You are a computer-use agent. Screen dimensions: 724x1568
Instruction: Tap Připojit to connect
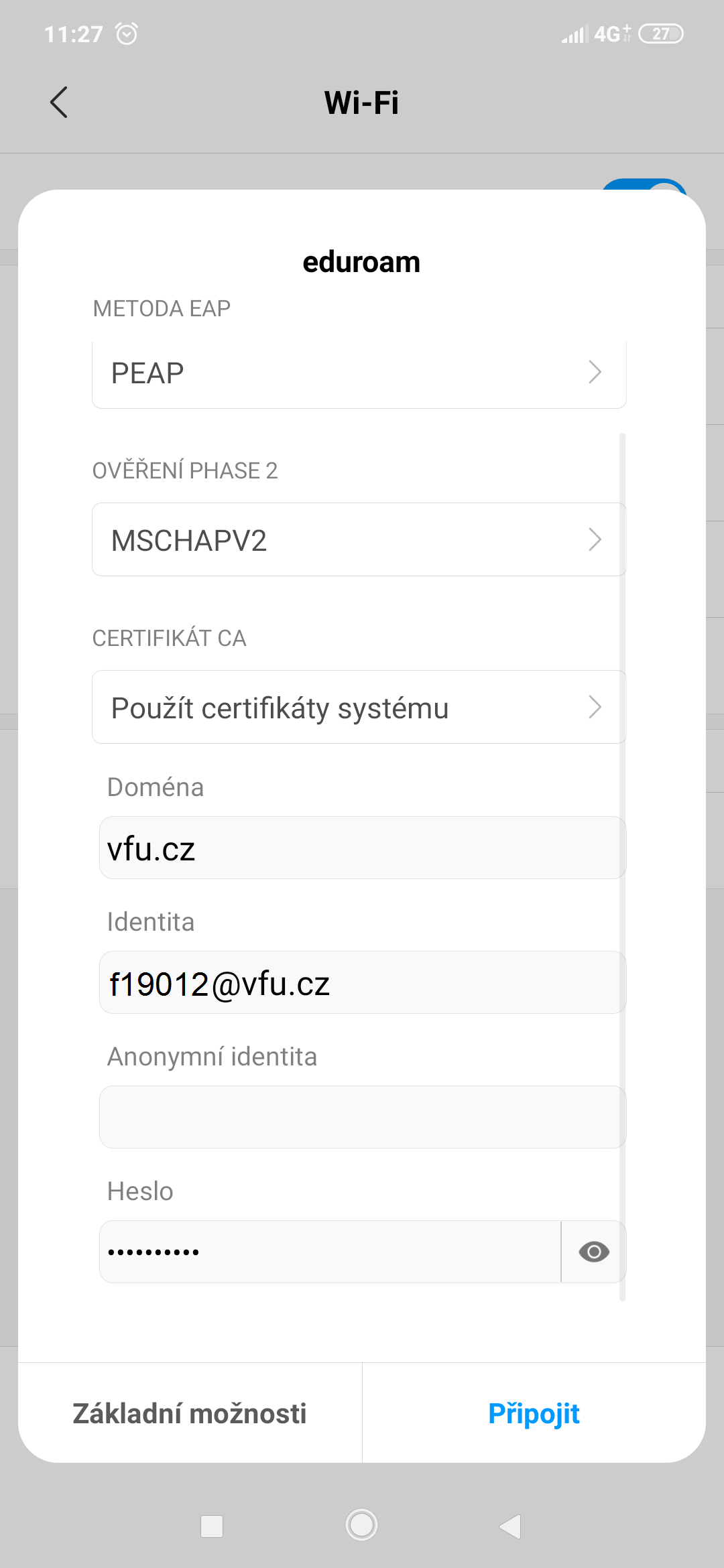(534, 1413)
